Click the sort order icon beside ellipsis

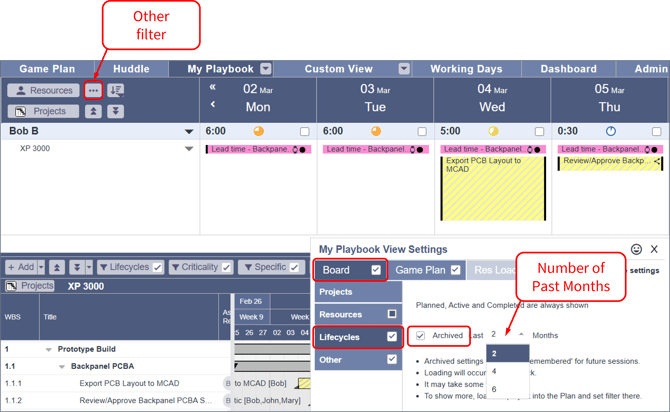116,90
